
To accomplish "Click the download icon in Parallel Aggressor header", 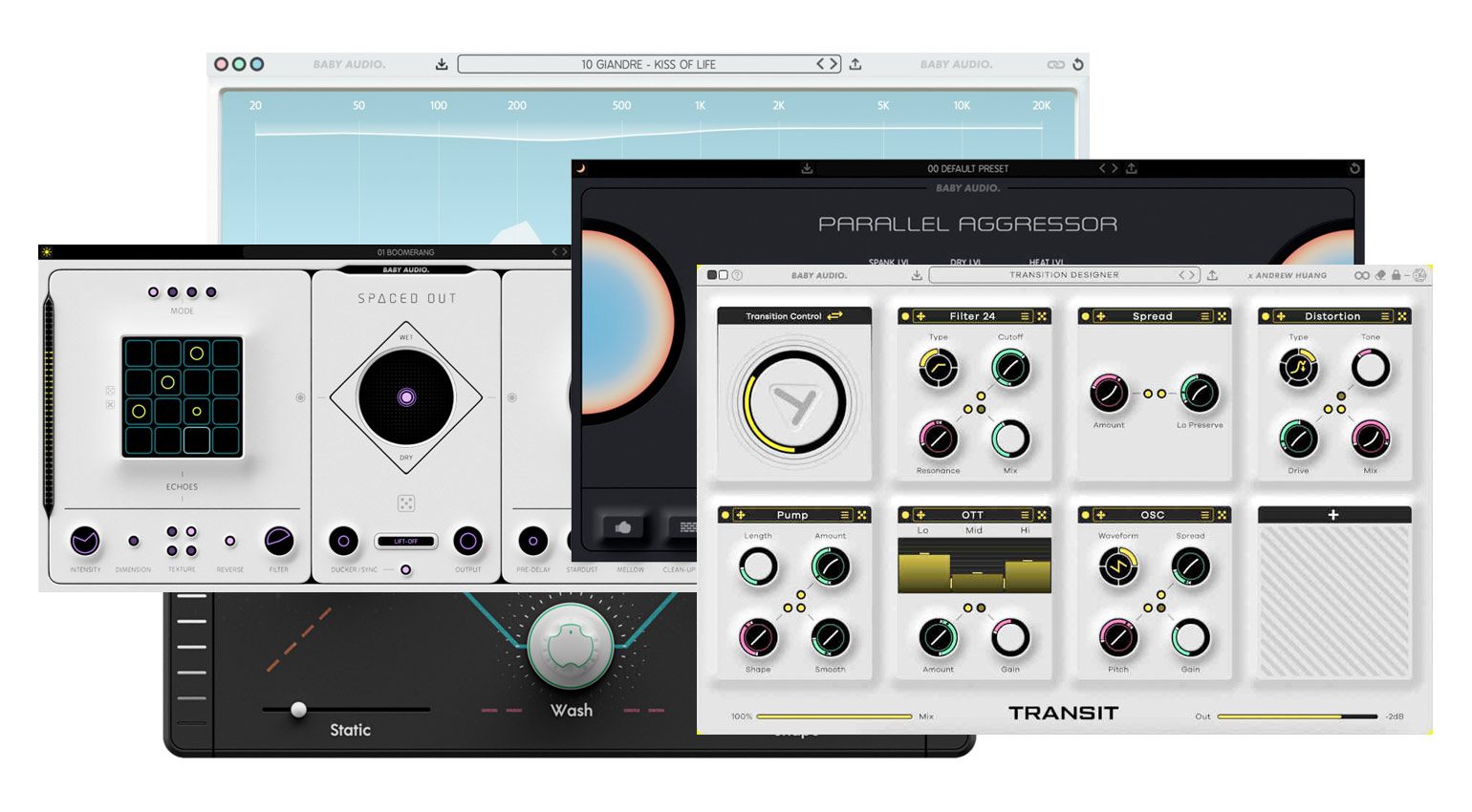I will pos(807,168).
